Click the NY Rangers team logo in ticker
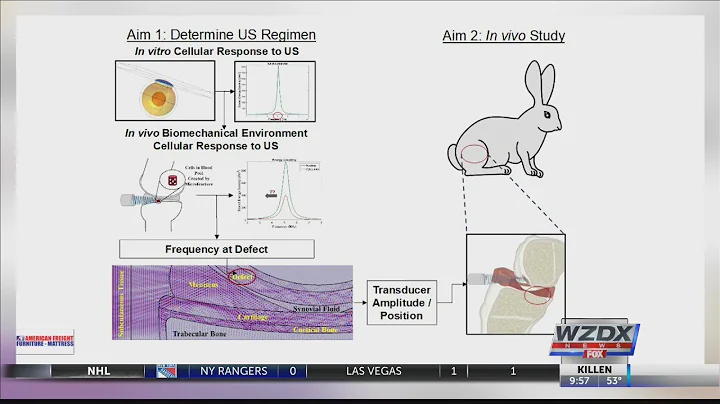Image resolution: width=720 pixels, height=404 pixels. [166, 371]
